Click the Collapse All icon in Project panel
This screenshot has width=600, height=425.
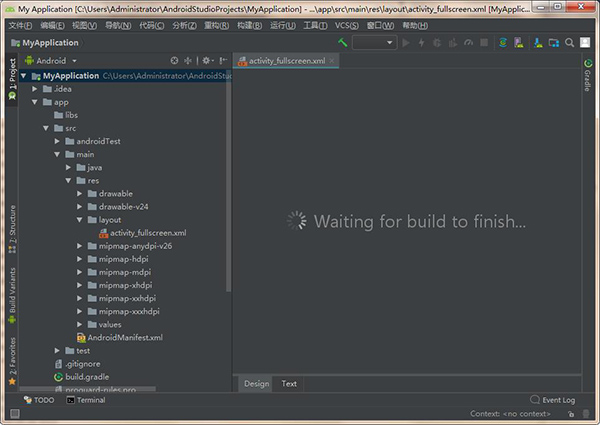pos(188,60)
